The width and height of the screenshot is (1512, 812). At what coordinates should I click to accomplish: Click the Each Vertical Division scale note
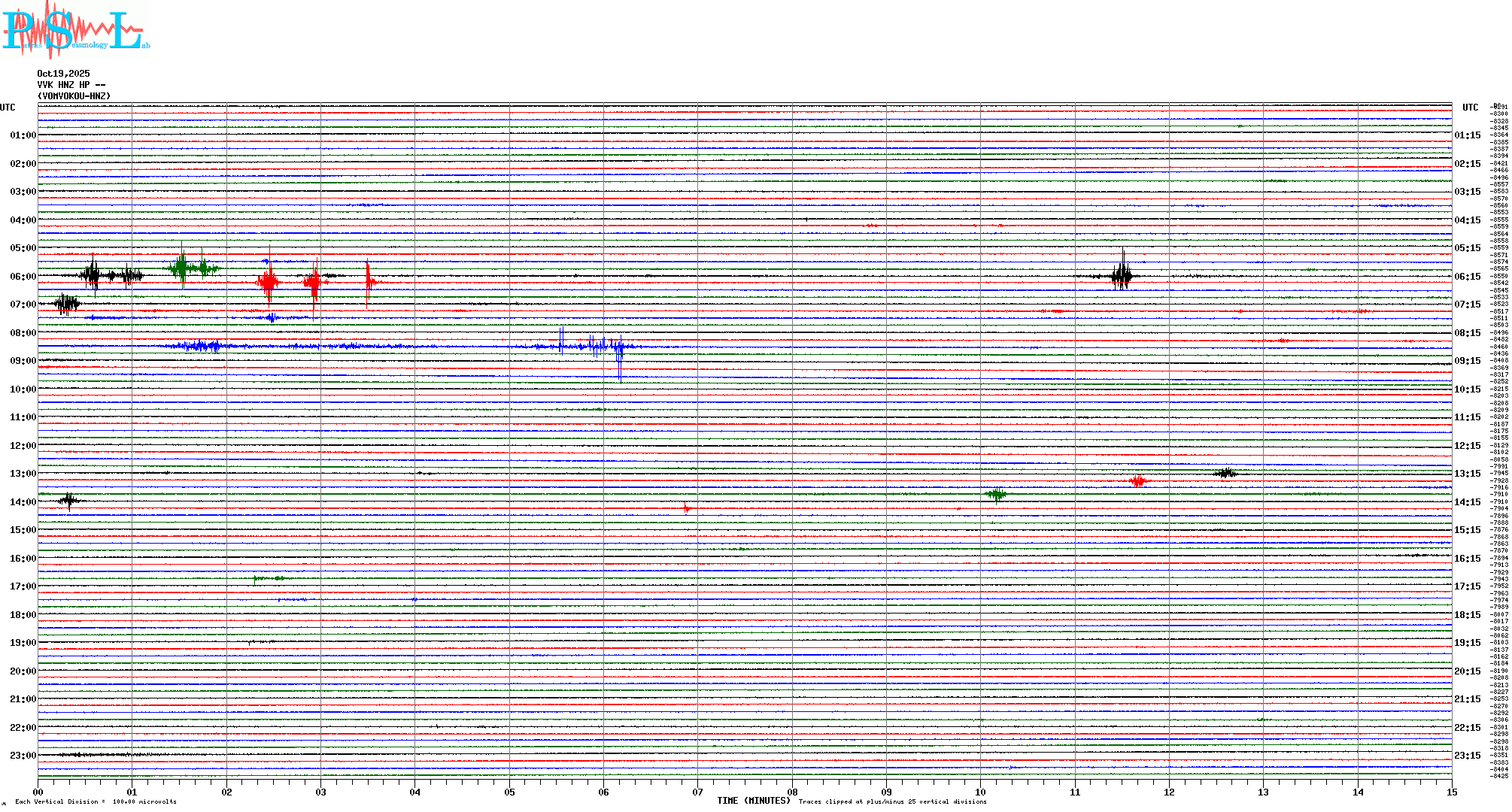(96, 801)
